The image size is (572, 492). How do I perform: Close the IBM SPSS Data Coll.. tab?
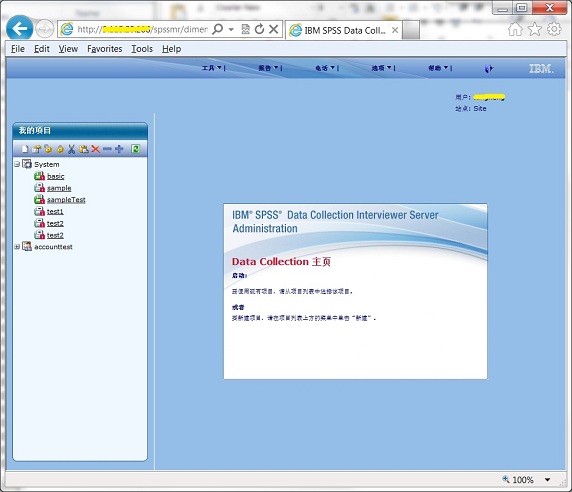[x=395, y=30]
